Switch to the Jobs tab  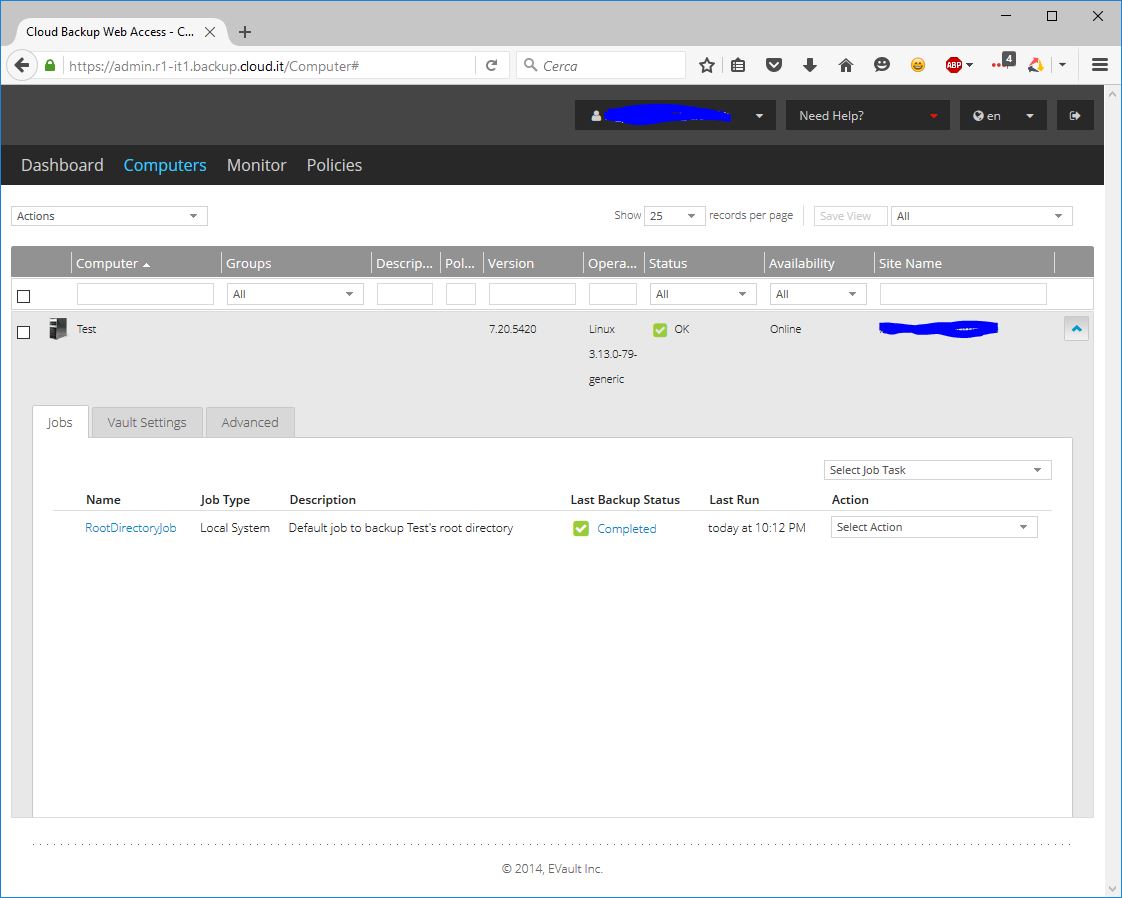[60, 422]
